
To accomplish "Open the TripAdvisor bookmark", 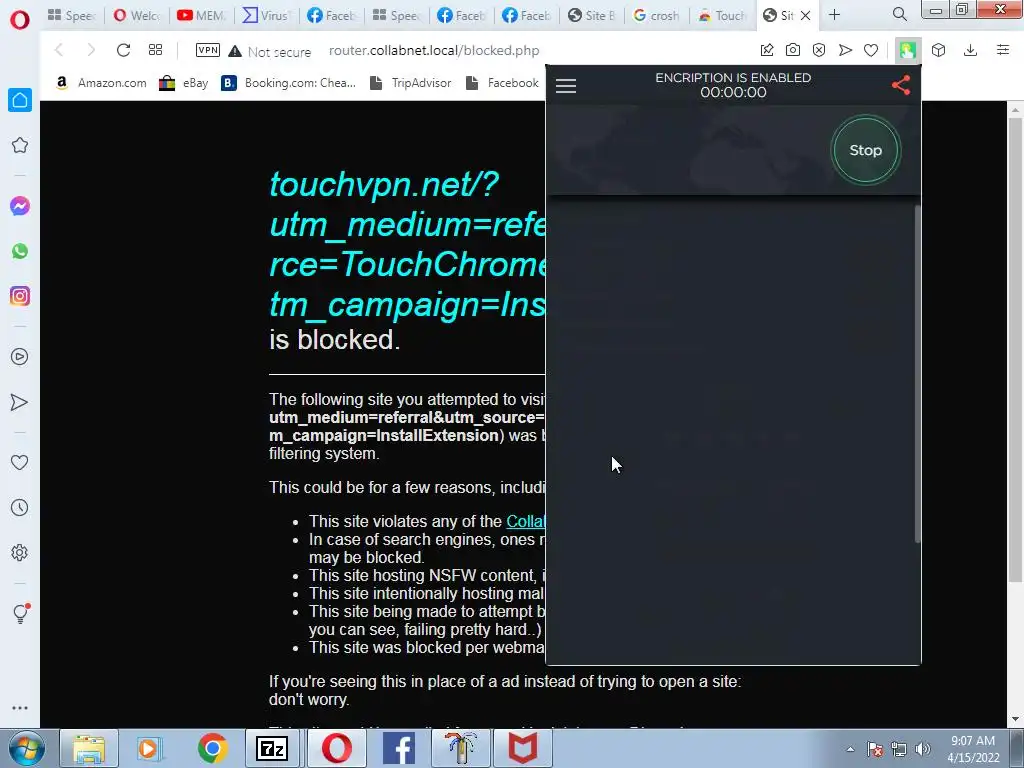I will [x=411, y=83].
